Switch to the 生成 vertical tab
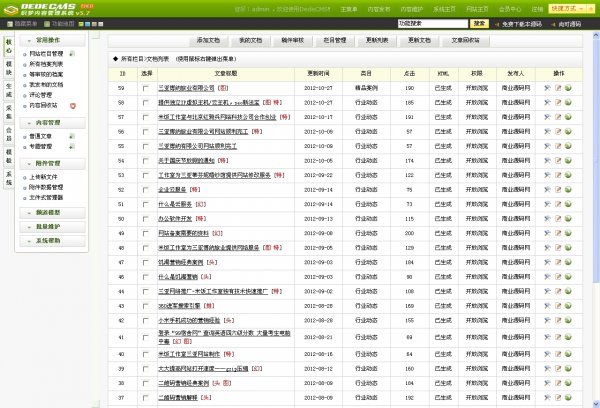The height and width of the screenshot is (408, 600). 9,90
